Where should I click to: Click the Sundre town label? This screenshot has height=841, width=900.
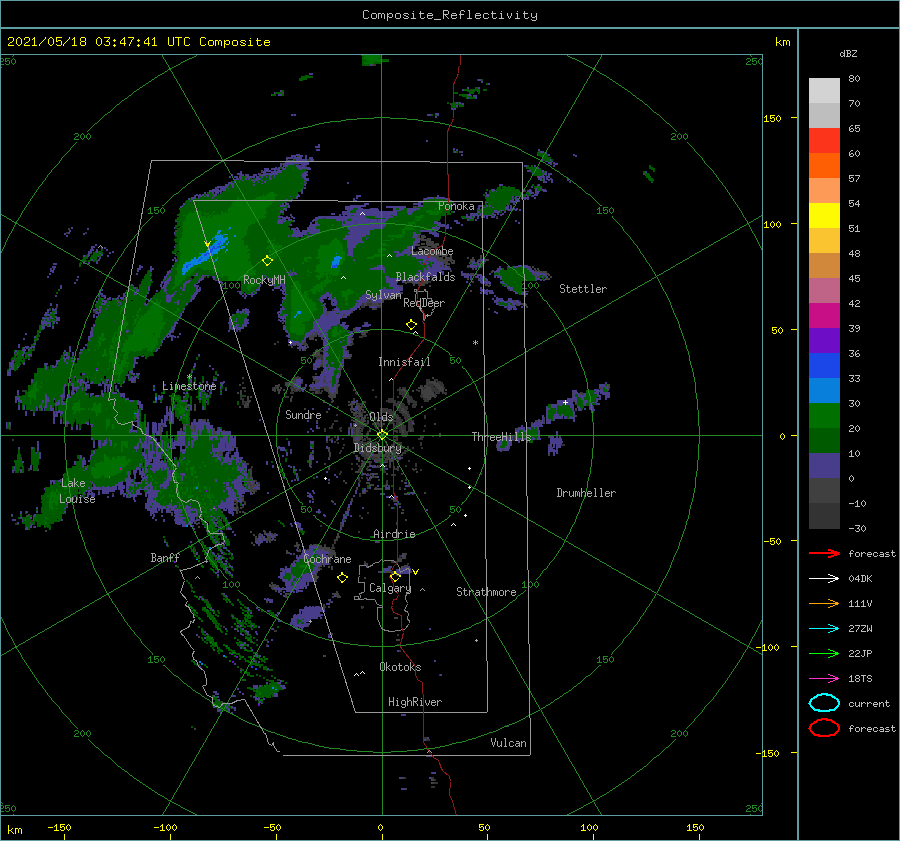303,414
